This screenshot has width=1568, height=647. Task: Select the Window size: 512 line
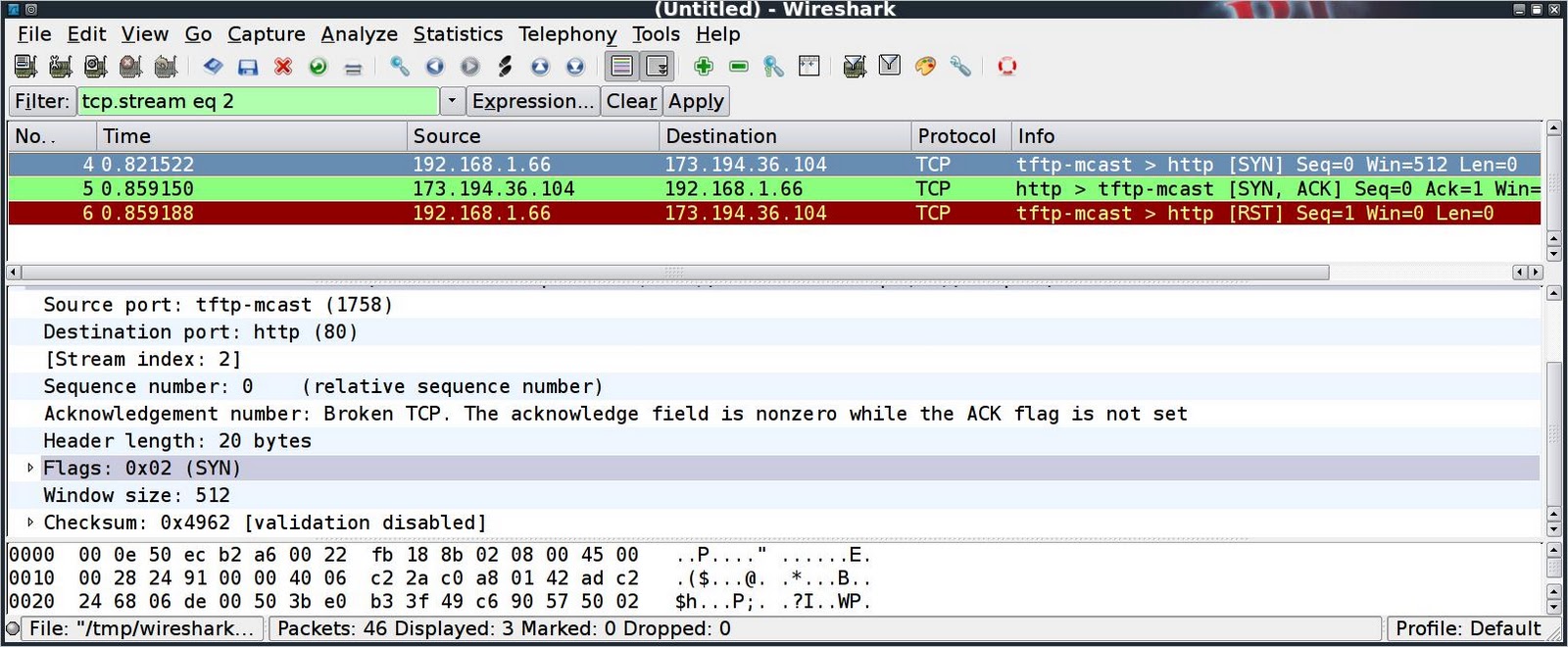[774, 495]
